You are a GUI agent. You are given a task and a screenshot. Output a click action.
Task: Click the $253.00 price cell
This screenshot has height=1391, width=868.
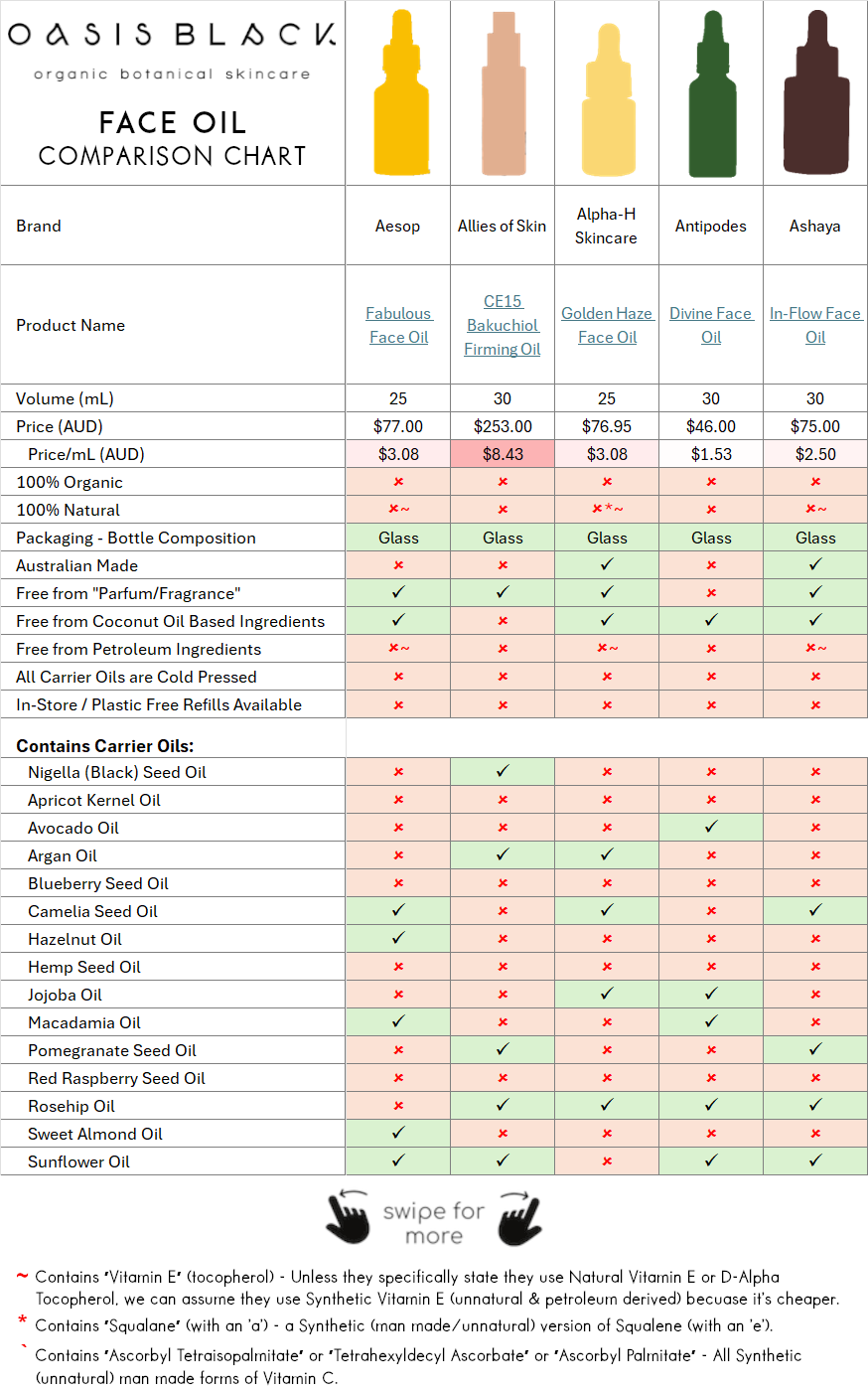click(503, 426)
